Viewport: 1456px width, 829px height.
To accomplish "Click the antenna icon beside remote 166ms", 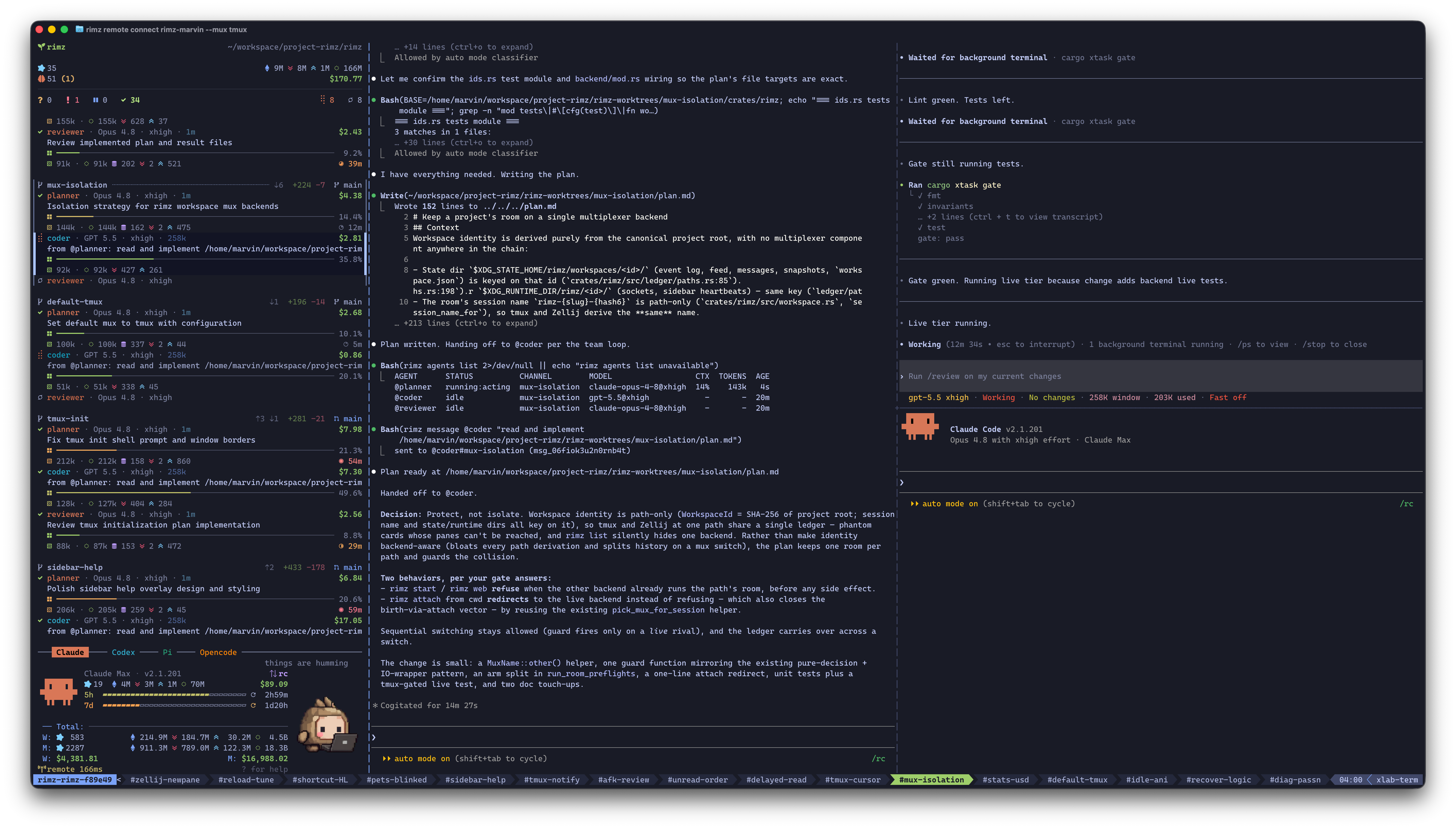I will coord(42,769).
